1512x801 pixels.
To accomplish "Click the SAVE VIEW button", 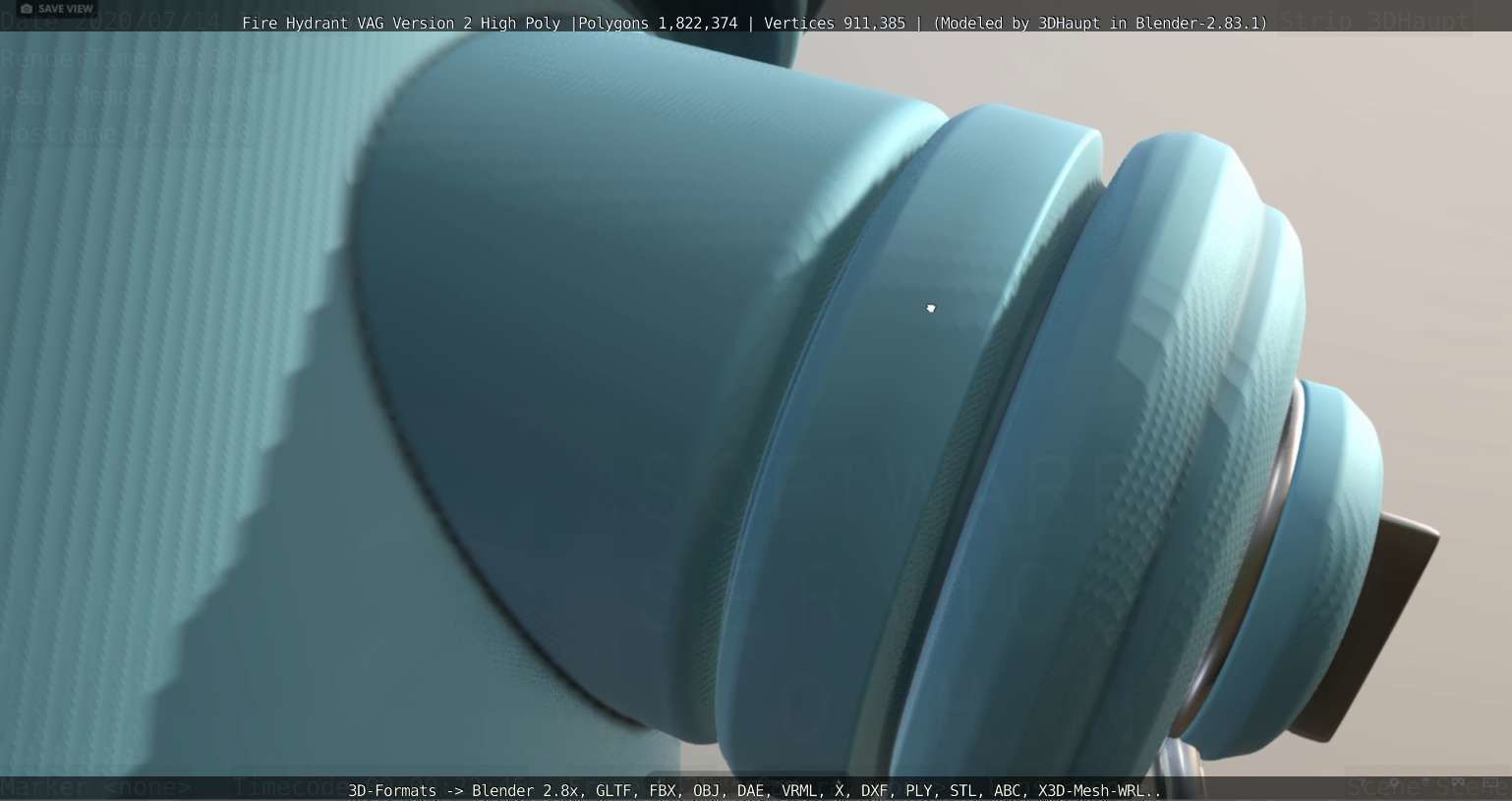I will click(57, 9).
